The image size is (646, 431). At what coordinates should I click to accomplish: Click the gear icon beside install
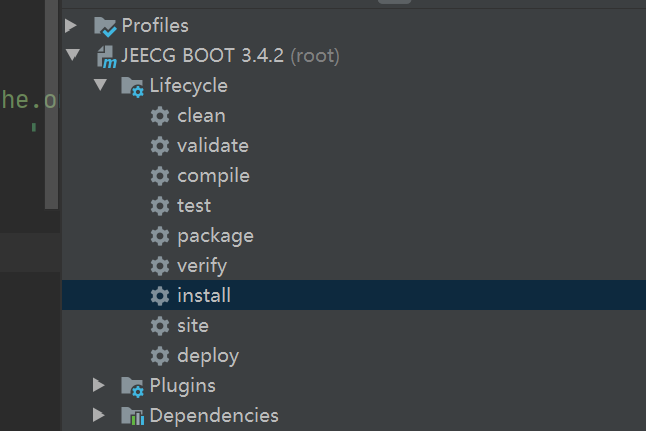tap(160, 296)
